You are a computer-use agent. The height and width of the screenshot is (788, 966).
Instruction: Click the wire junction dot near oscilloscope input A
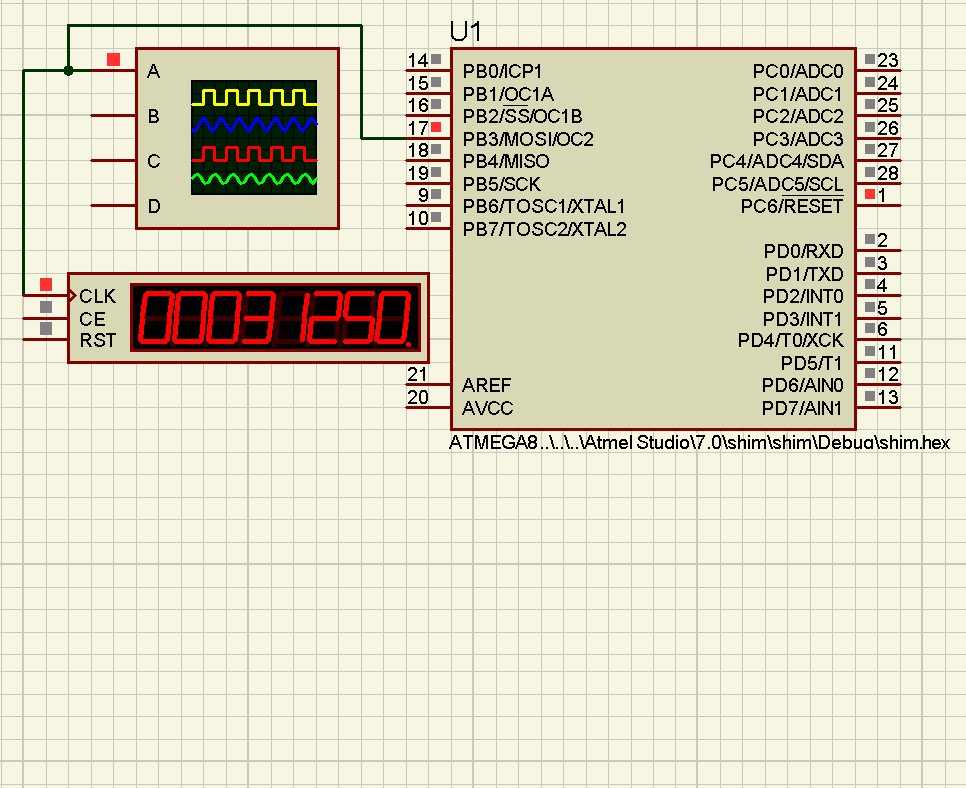[68, 71]
